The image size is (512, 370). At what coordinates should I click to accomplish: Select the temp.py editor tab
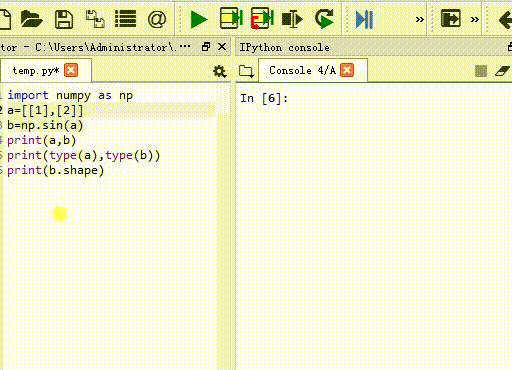click(45, 71)
